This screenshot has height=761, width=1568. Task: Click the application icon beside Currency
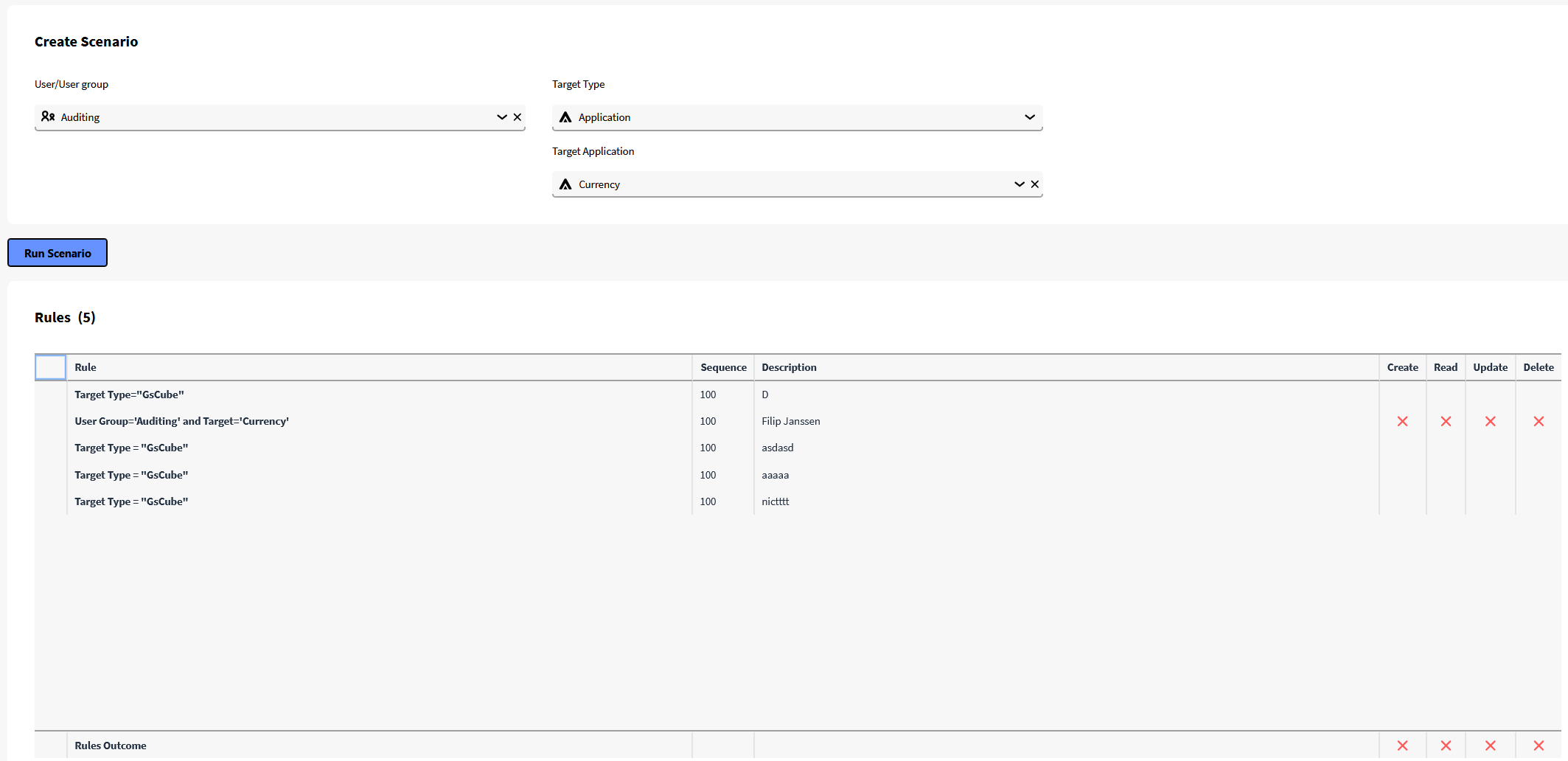click(565, 184)
